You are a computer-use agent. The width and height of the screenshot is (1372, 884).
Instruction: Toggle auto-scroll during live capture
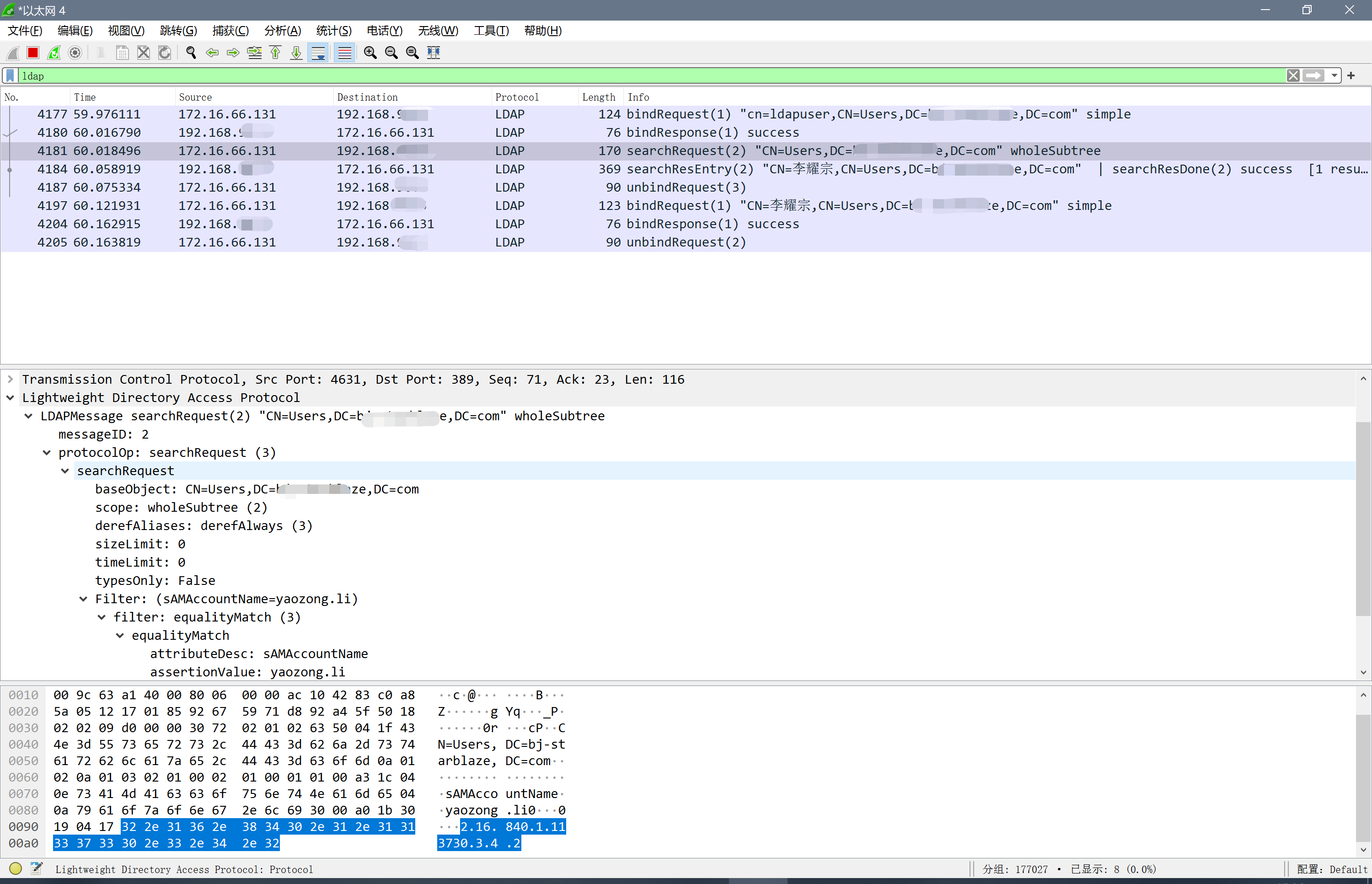(318, 53)
